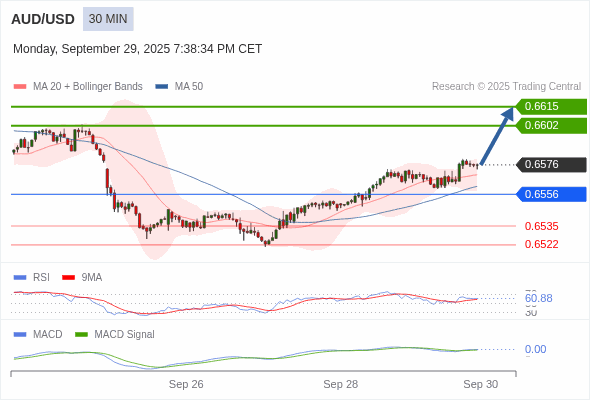
Task: Click the MA 20 + Bollinger Bands legend swatch
Action: [x=20, y=87]
